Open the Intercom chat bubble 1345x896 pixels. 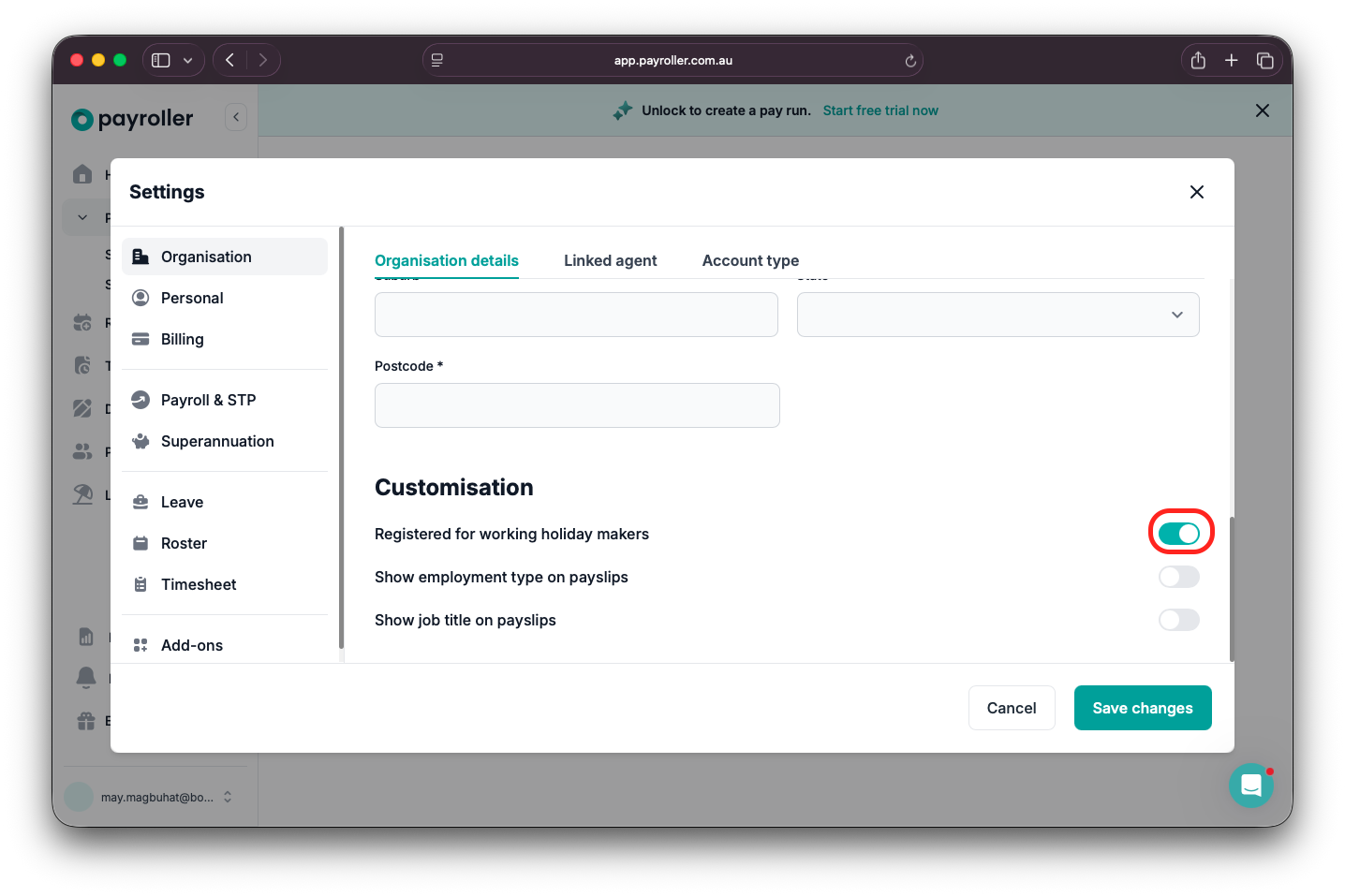[1251, 786]
